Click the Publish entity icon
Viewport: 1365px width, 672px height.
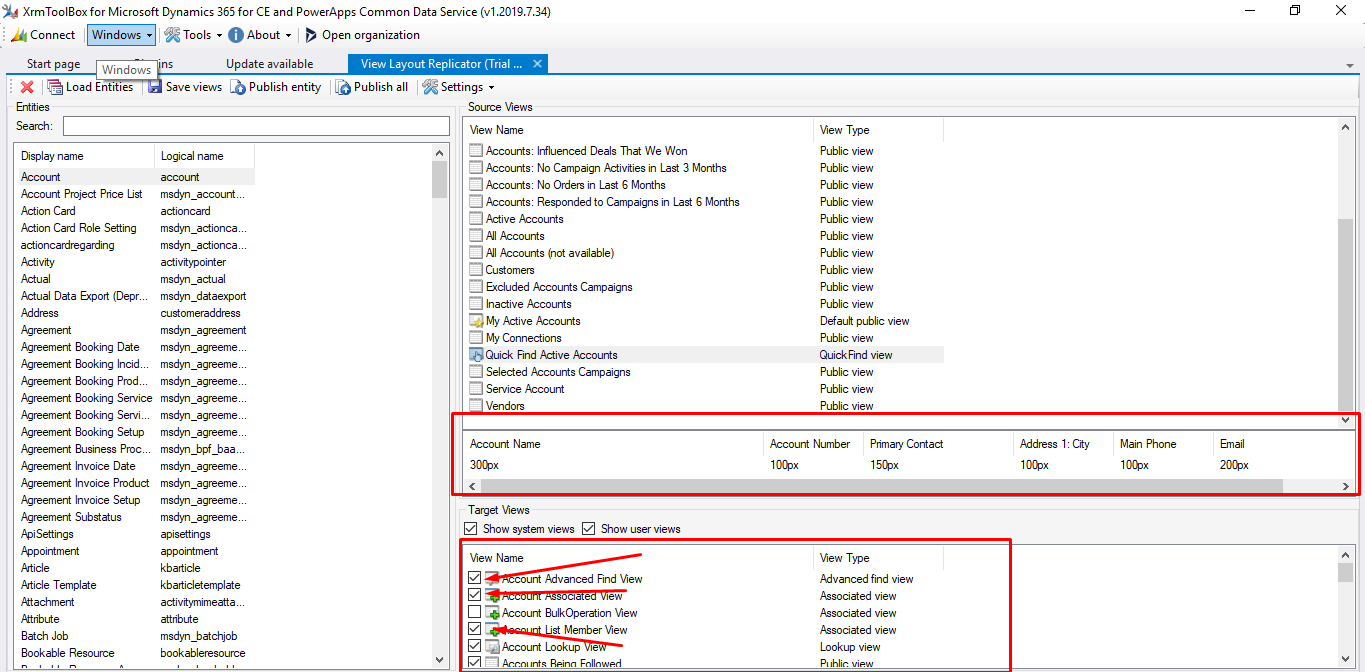(238, 87)
